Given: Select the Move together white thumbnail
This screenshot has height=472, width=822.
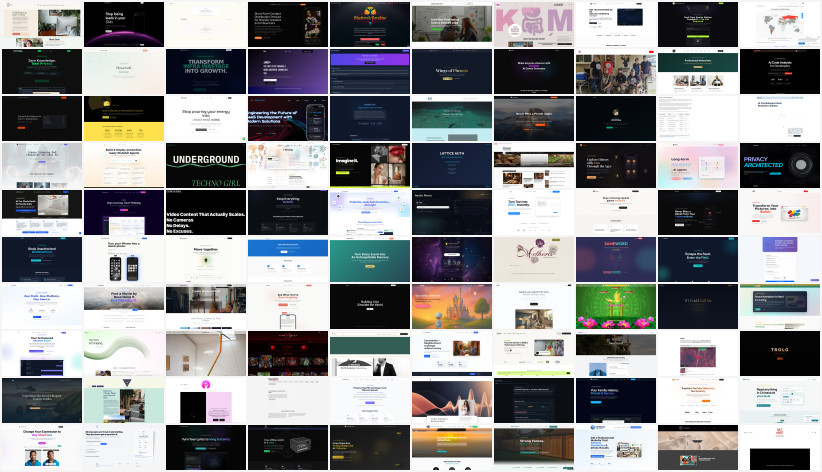Looking at the screenshot, I should 206,260.
